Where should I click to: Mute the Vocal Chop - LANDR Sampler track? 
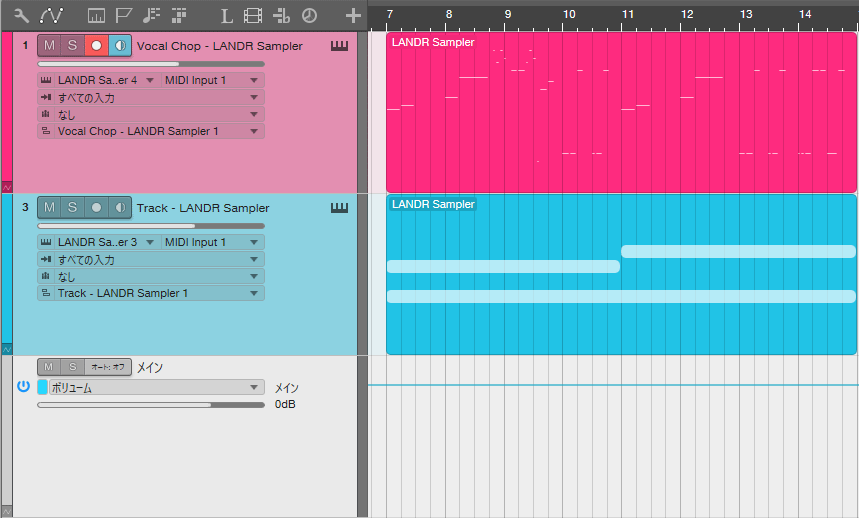[49, 45]
